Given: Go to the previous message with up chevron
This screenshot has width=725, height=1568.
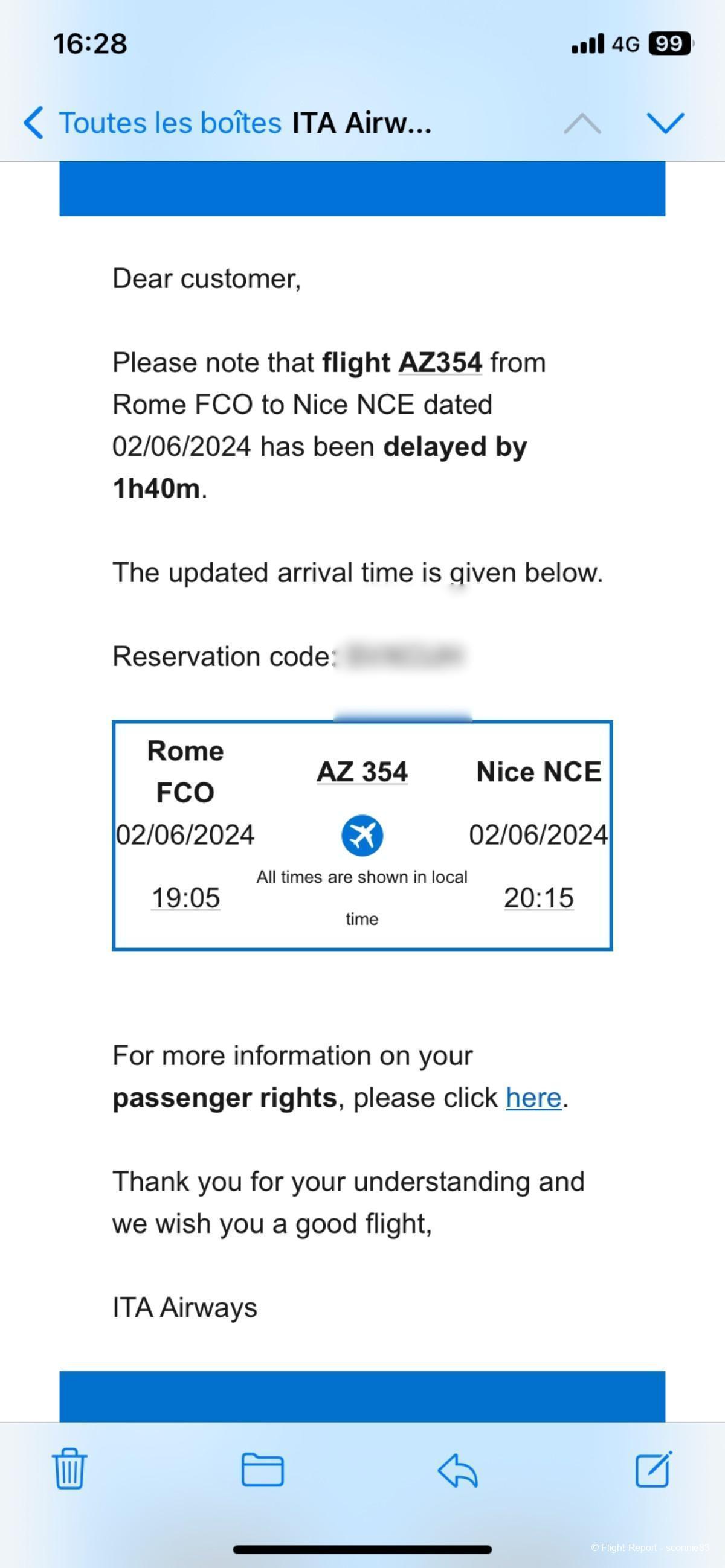Looking at the screenshot, I should pyautogui.click(x=582, y=123).
